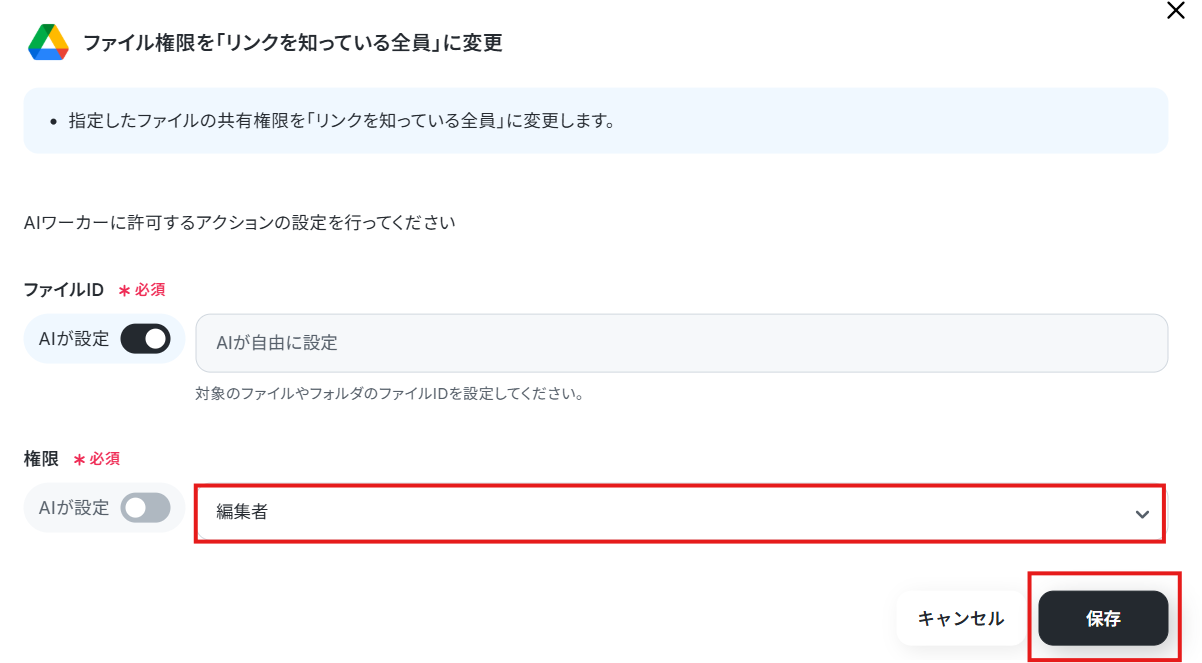Click the AIが設定 label beside 権限 toggle

click(x=74, y=508)
